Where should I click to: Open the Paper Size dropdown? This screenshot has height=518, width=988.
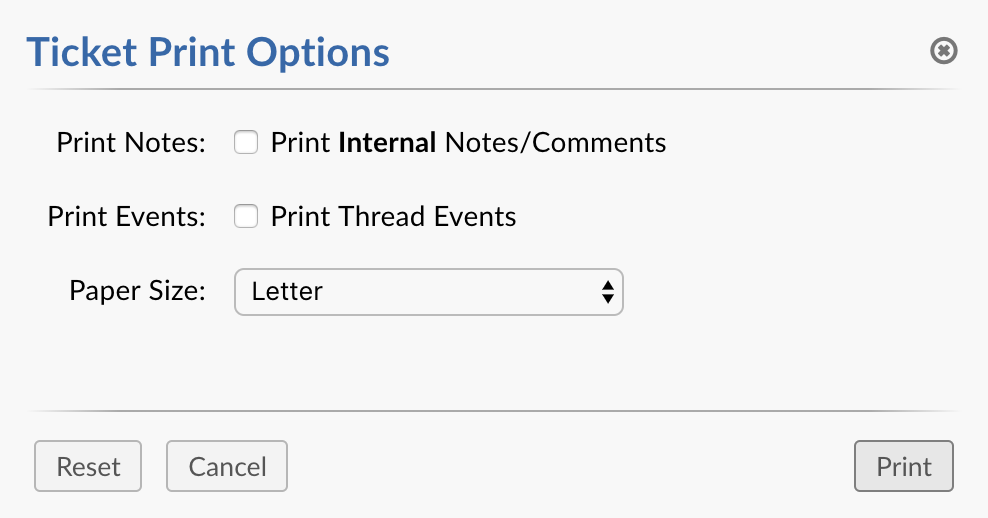tap(428, 292)
